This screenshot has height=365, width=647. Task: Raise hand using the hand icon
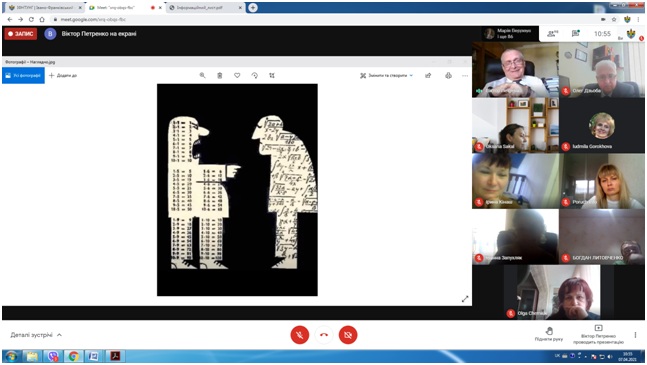click(549, 334)
